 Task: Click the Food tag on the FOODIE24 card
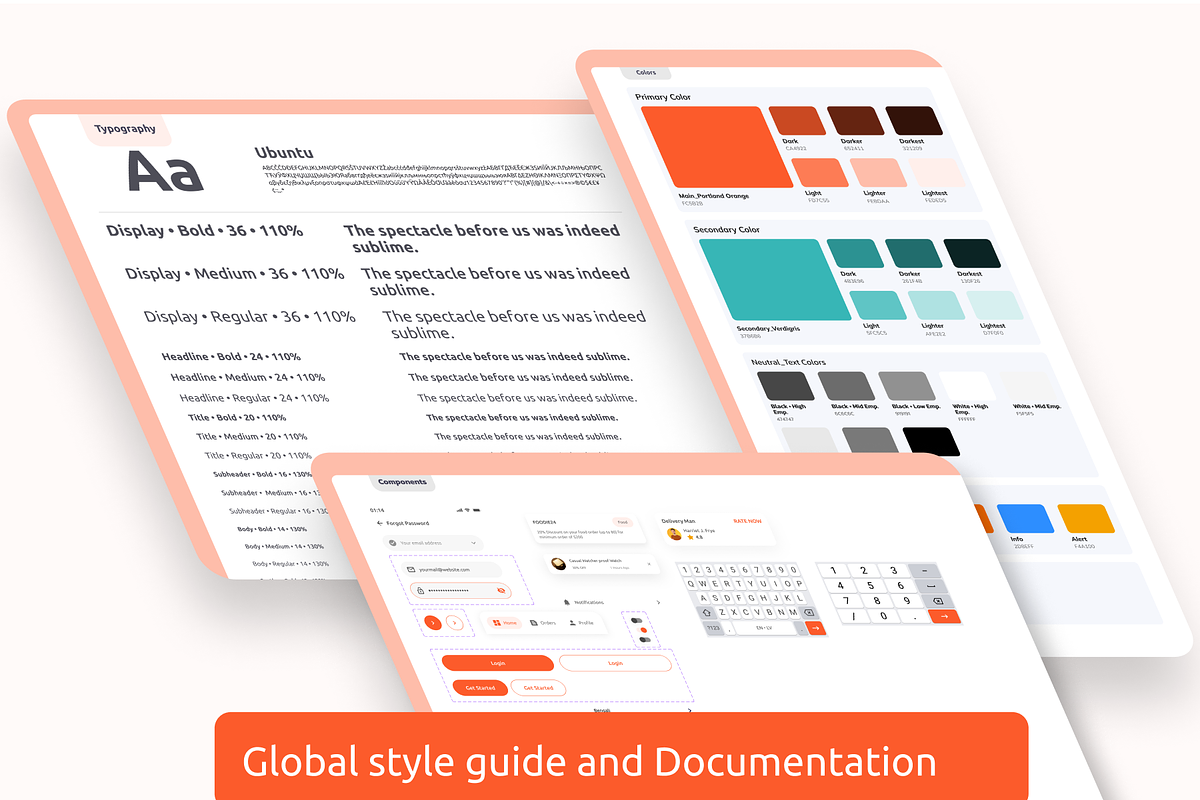pyautogui.click(x=622, y=522)
